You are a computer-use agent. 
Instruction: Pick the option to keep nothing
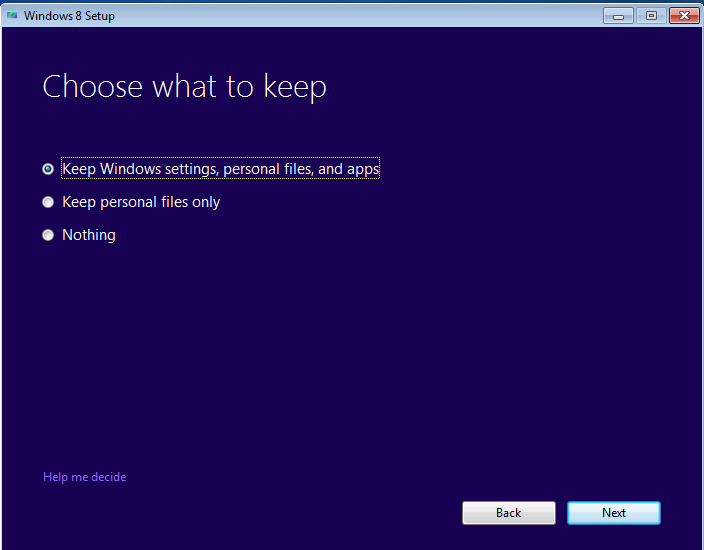tap(48, 235)
